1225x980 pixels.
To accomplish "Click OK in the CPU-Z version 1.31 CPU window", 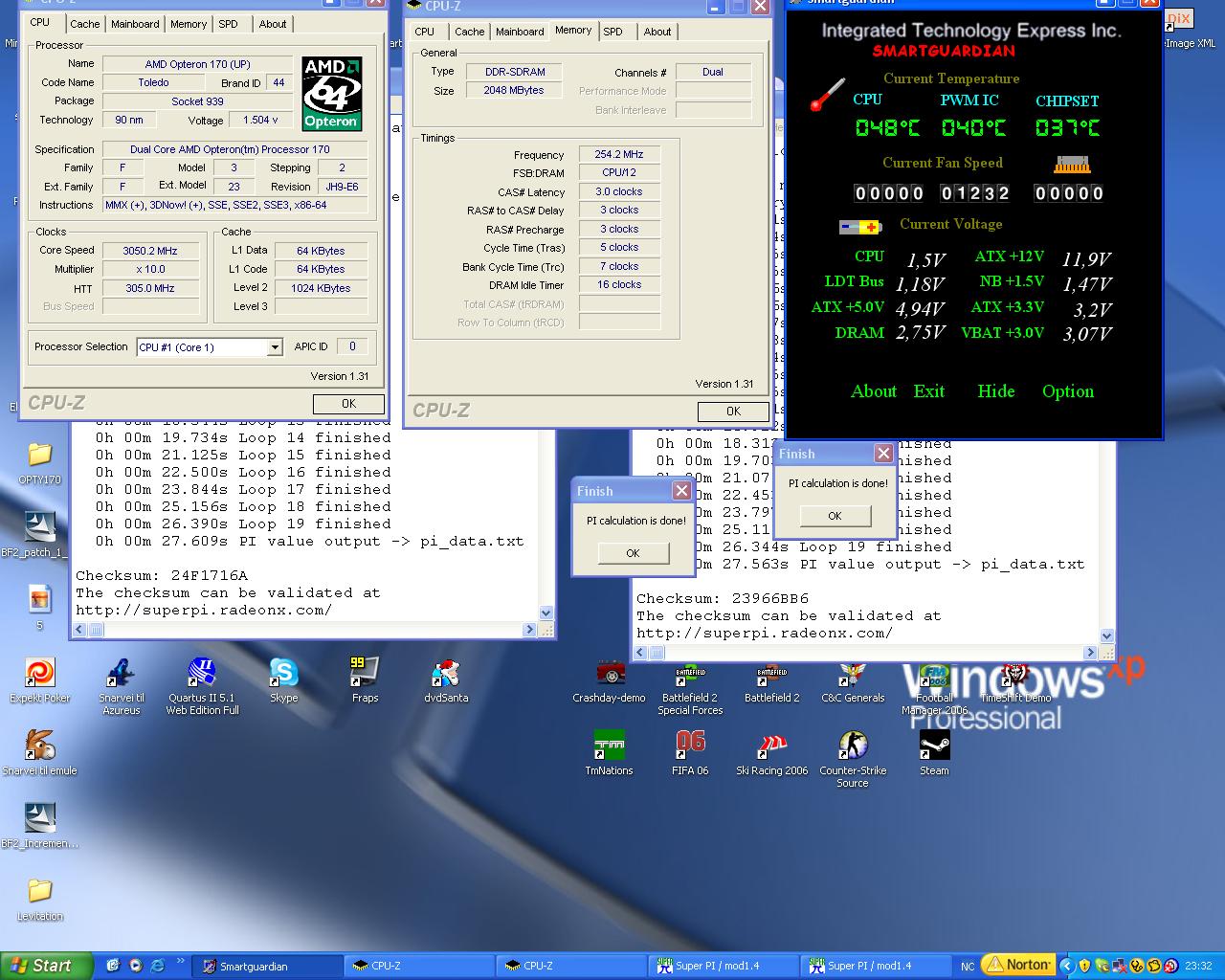I will 348,404.
